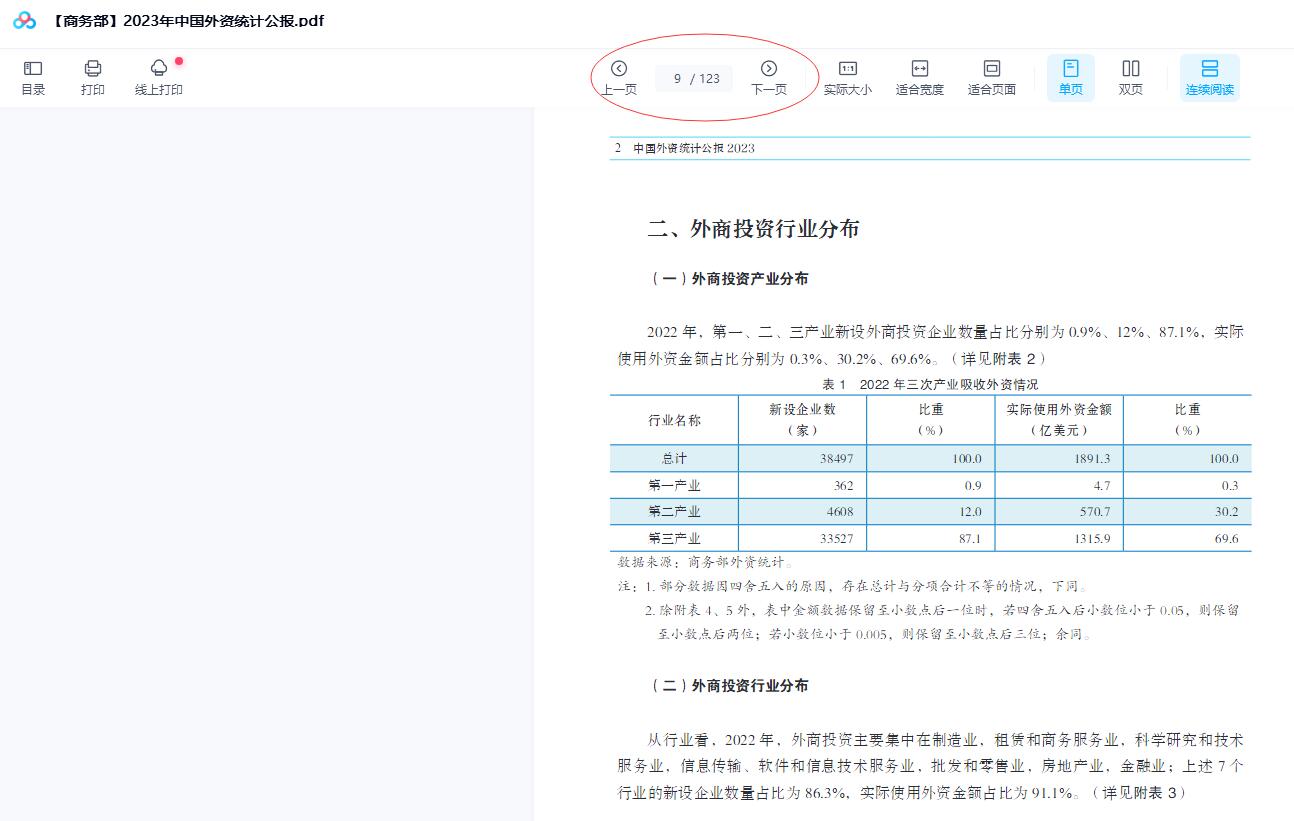This screenshot has width=1294, height=821.
Task: Click the 上一页 circular arrow button
Action: 618,68
